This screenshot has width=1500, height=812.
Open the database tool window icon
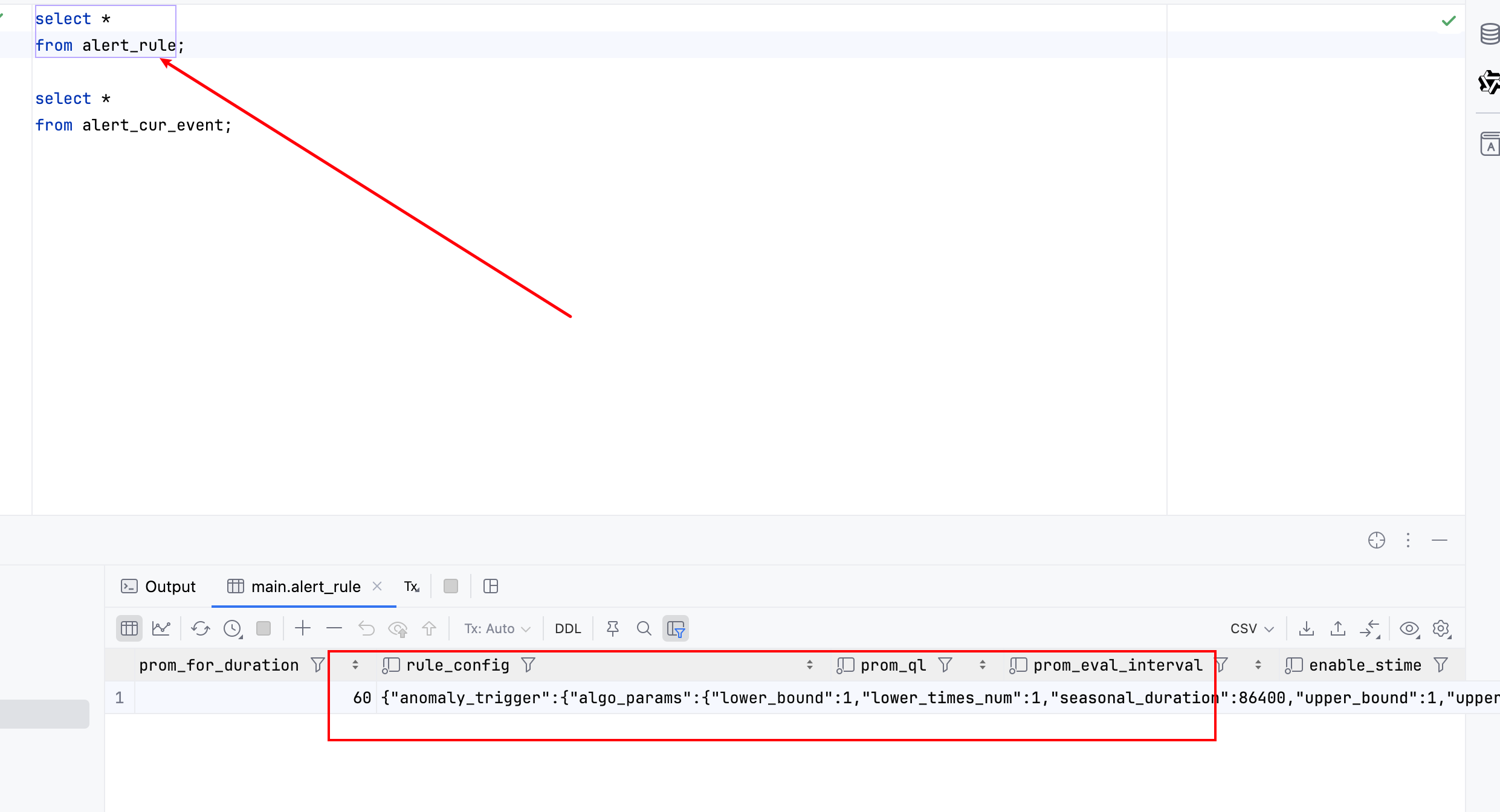point(1489,34)
